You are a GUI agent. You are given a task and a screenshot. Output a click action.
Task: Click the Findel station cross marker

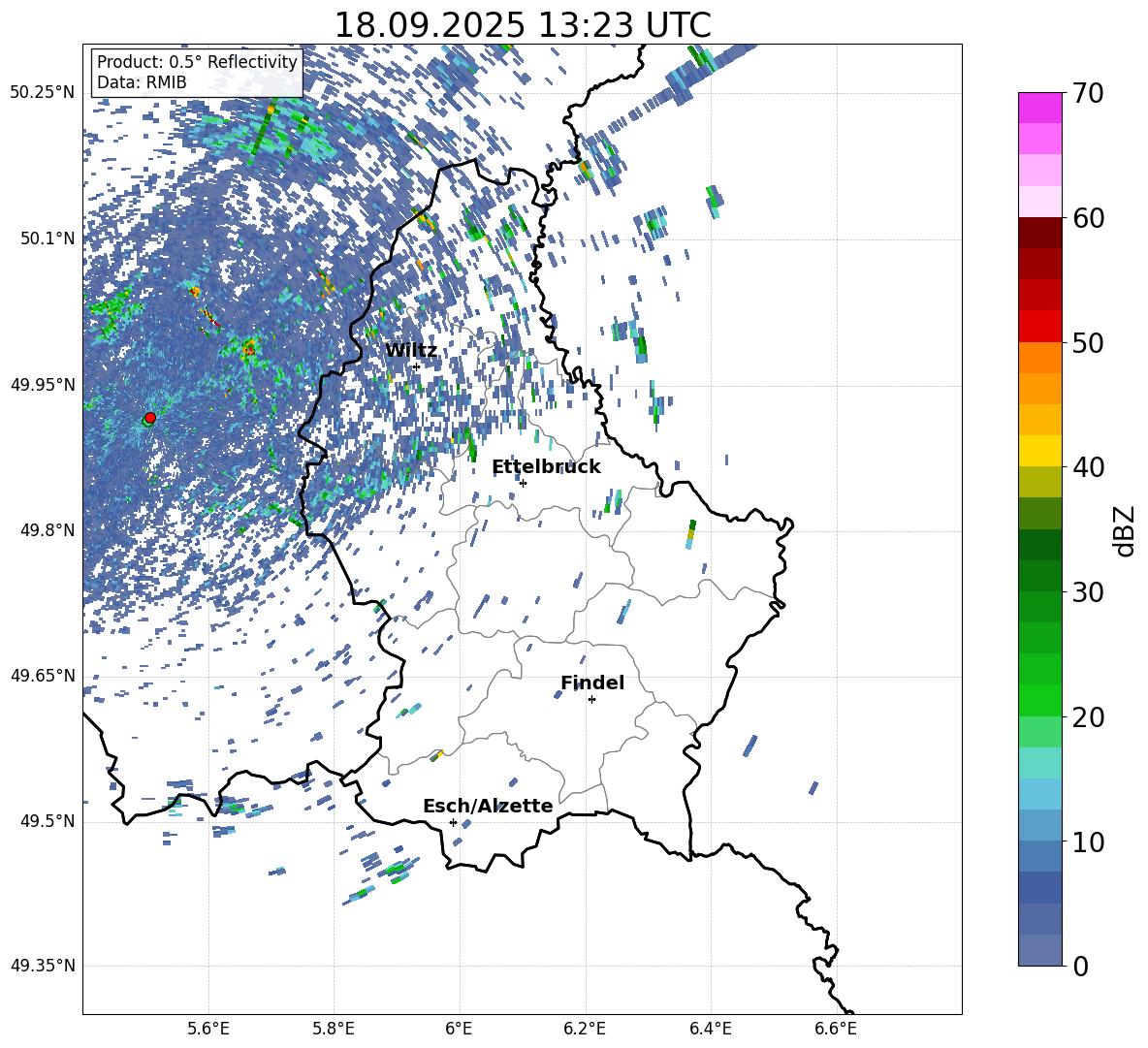[x=591, y=700]
